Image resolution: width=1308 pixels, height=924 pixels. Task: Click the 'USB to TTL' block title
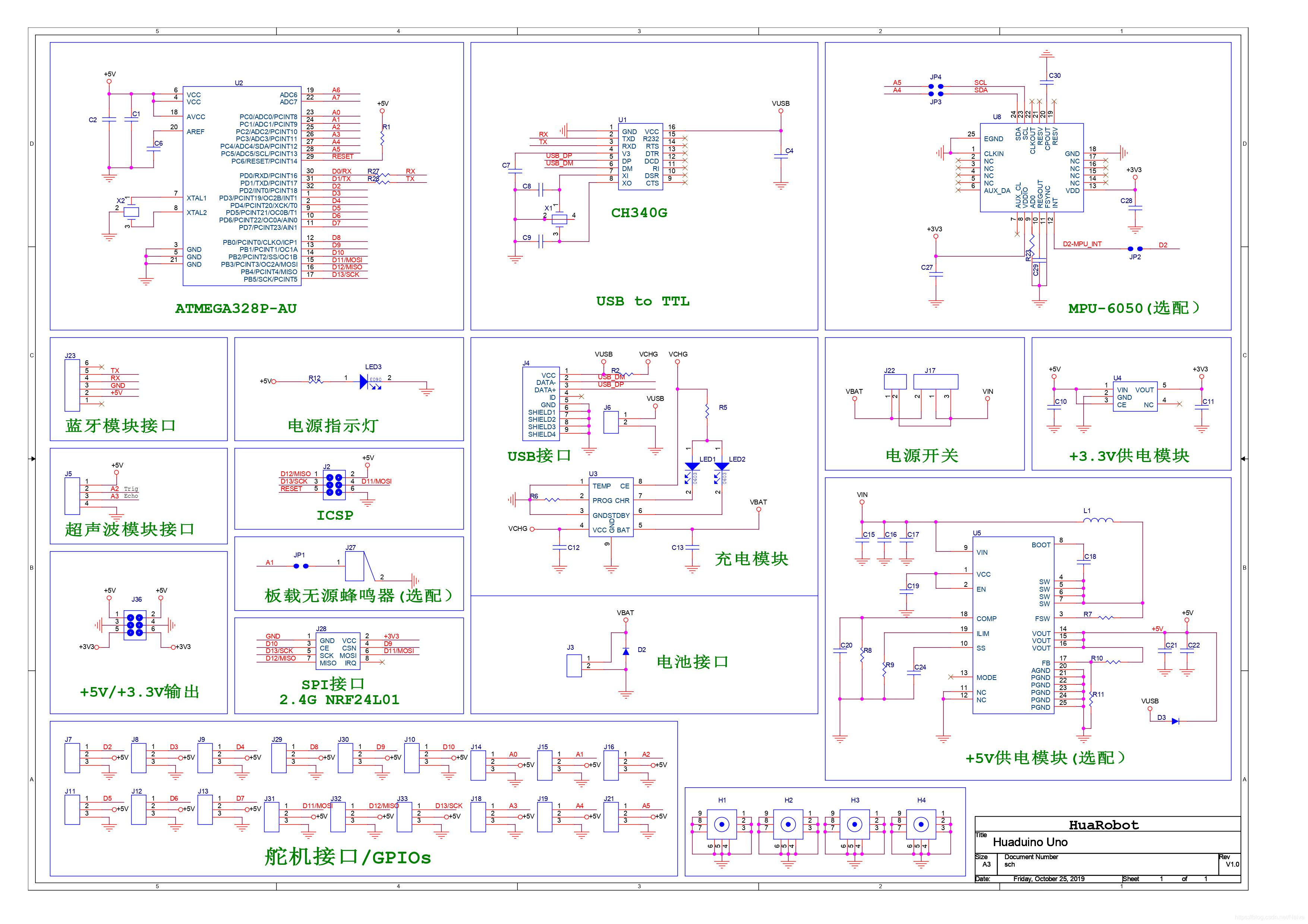[643, 301]
